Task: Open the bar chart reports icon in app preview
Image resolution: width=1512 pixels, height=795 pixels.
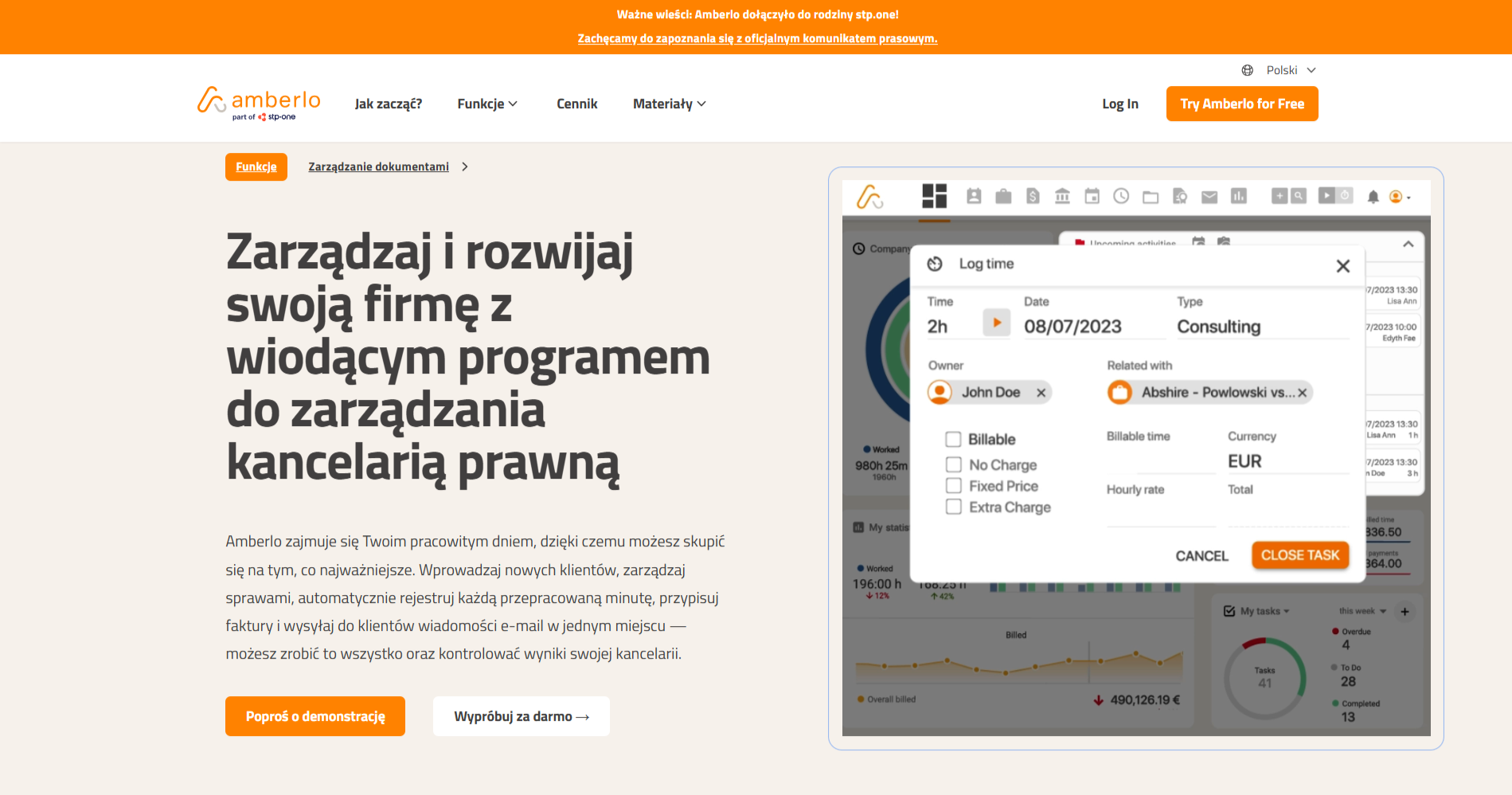Action: [x=1239, y=196]
